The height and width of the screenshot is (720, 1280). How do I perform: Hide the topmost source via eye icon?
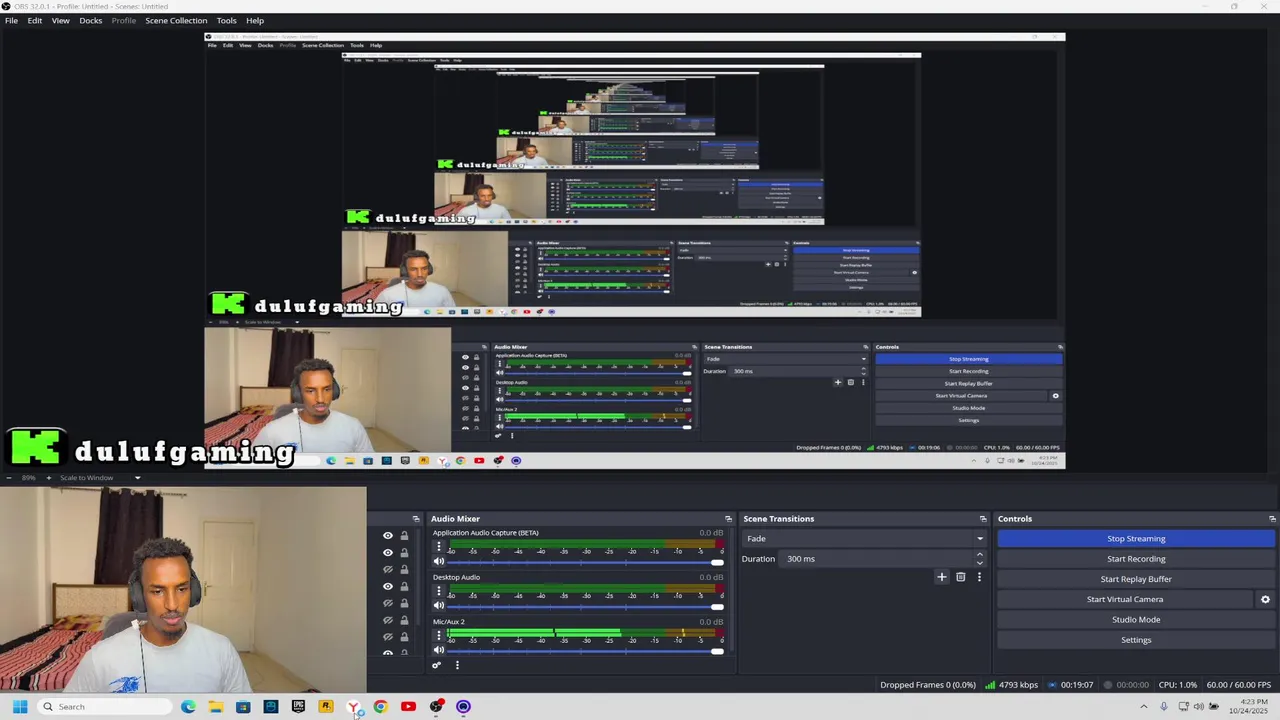[388, 536]
